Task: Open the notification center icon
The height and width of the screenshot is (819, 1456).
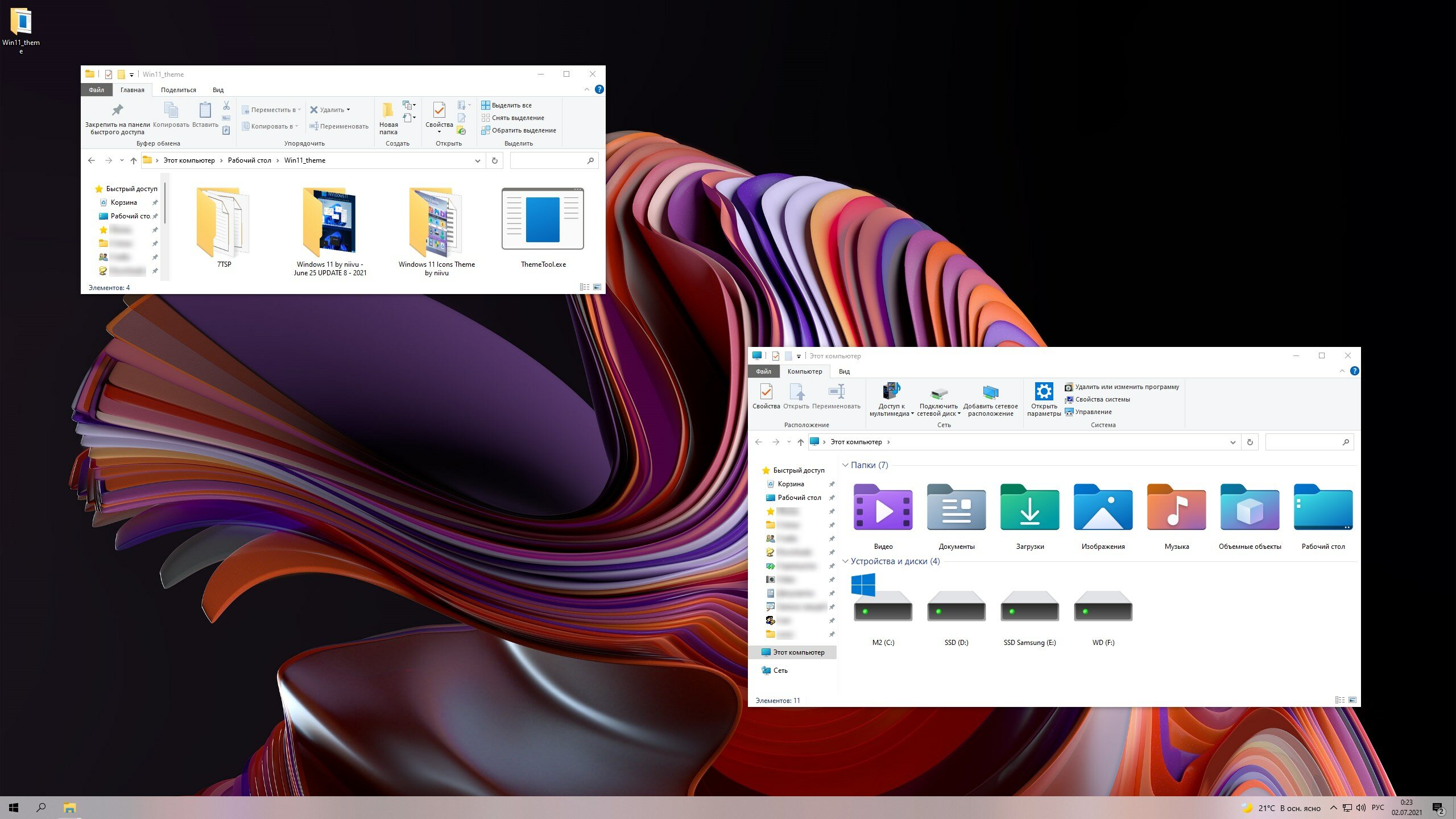Action: [1439, 808]
